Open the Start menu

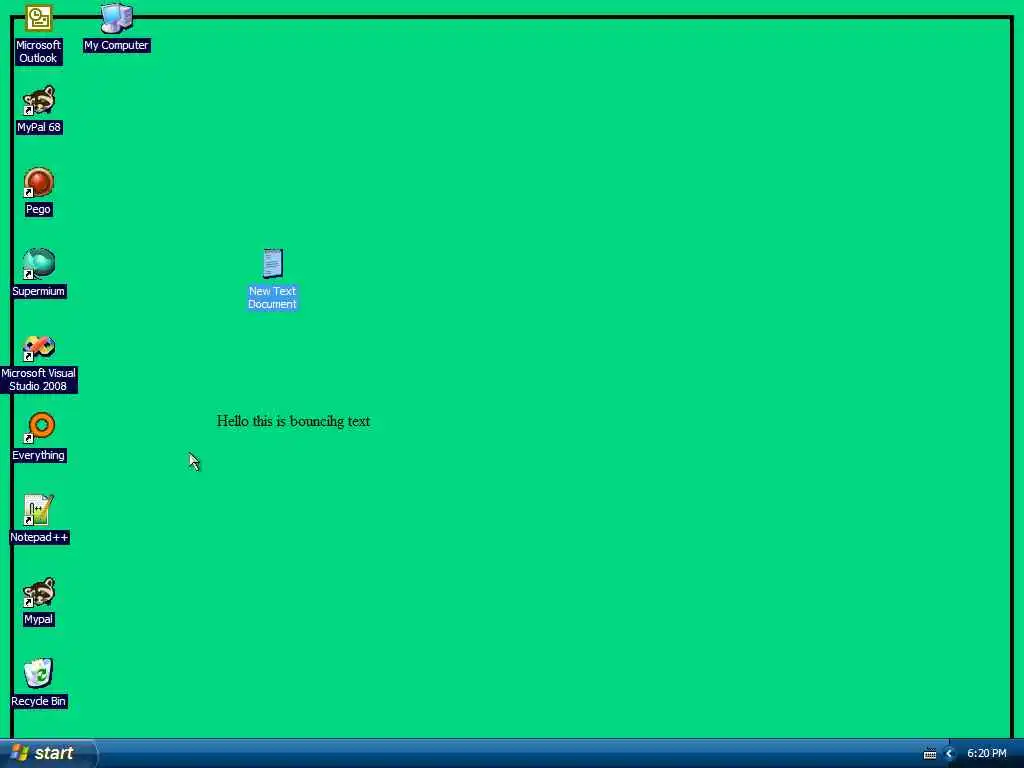pyautogui.click(x=48, y=754)
